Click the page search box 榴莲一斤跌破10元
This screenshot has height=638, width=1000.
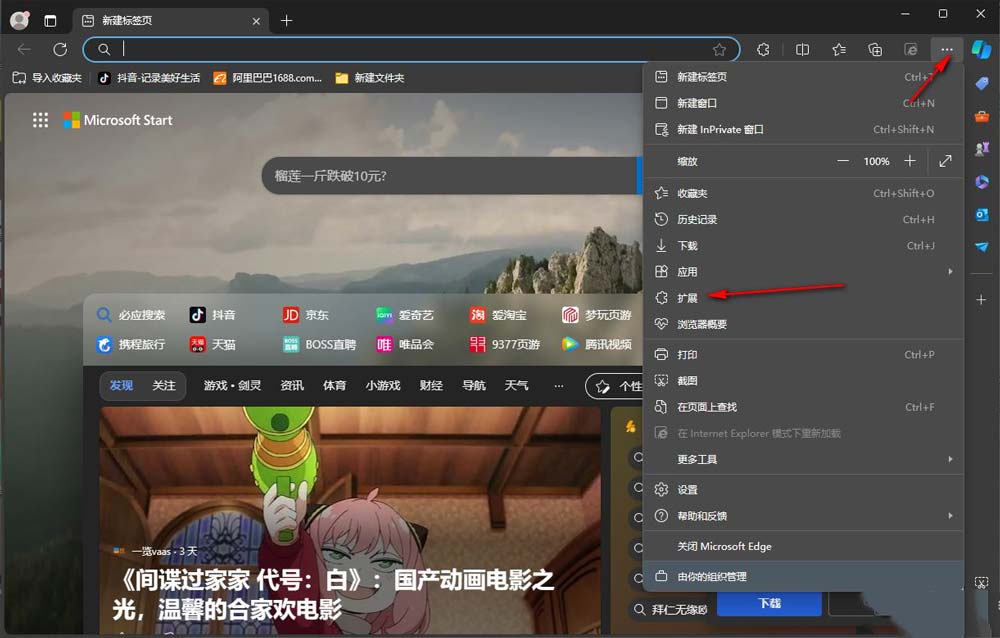[450, 175]
